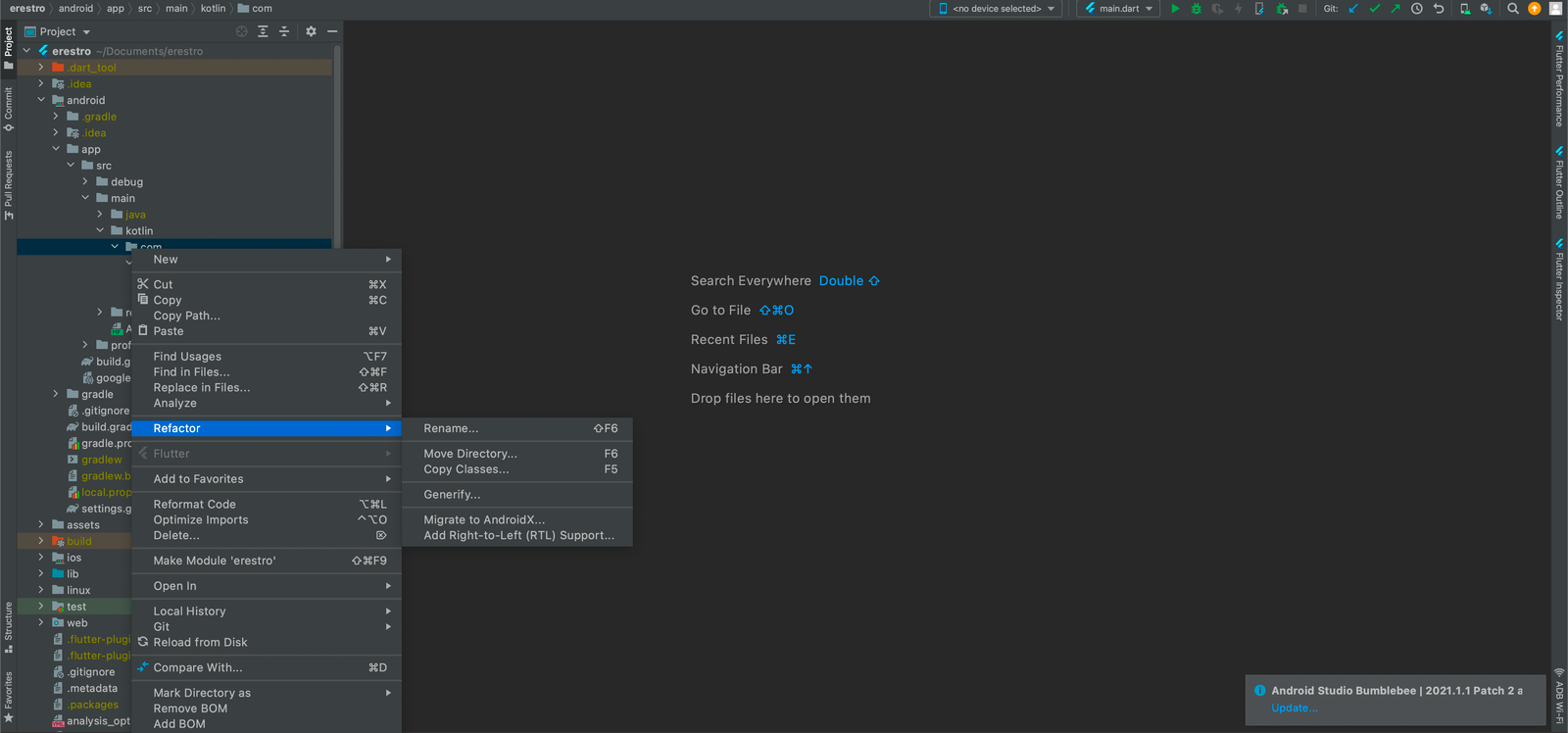Select the lib folder in tree
The height and width of the screenshot is (733, 1568).
pos(73,574)
